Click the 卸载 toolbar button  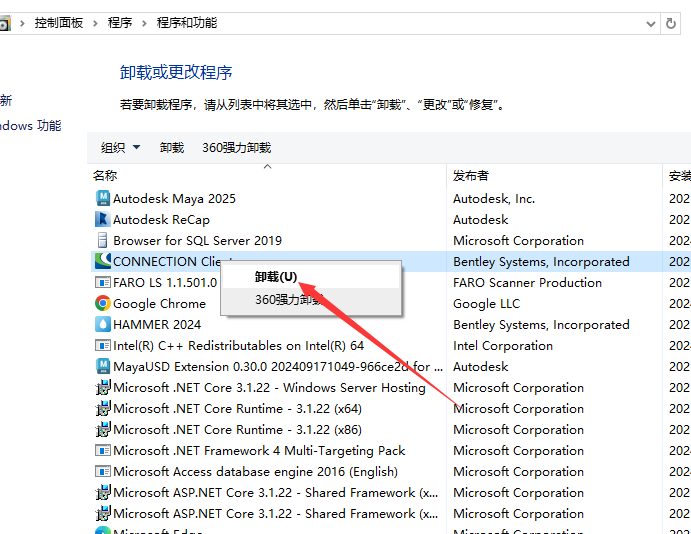(172, 148)
